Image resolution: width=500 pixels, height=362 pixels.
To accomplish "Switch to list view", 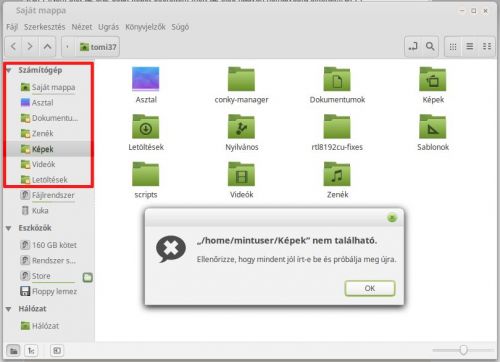I will (470, 47).
